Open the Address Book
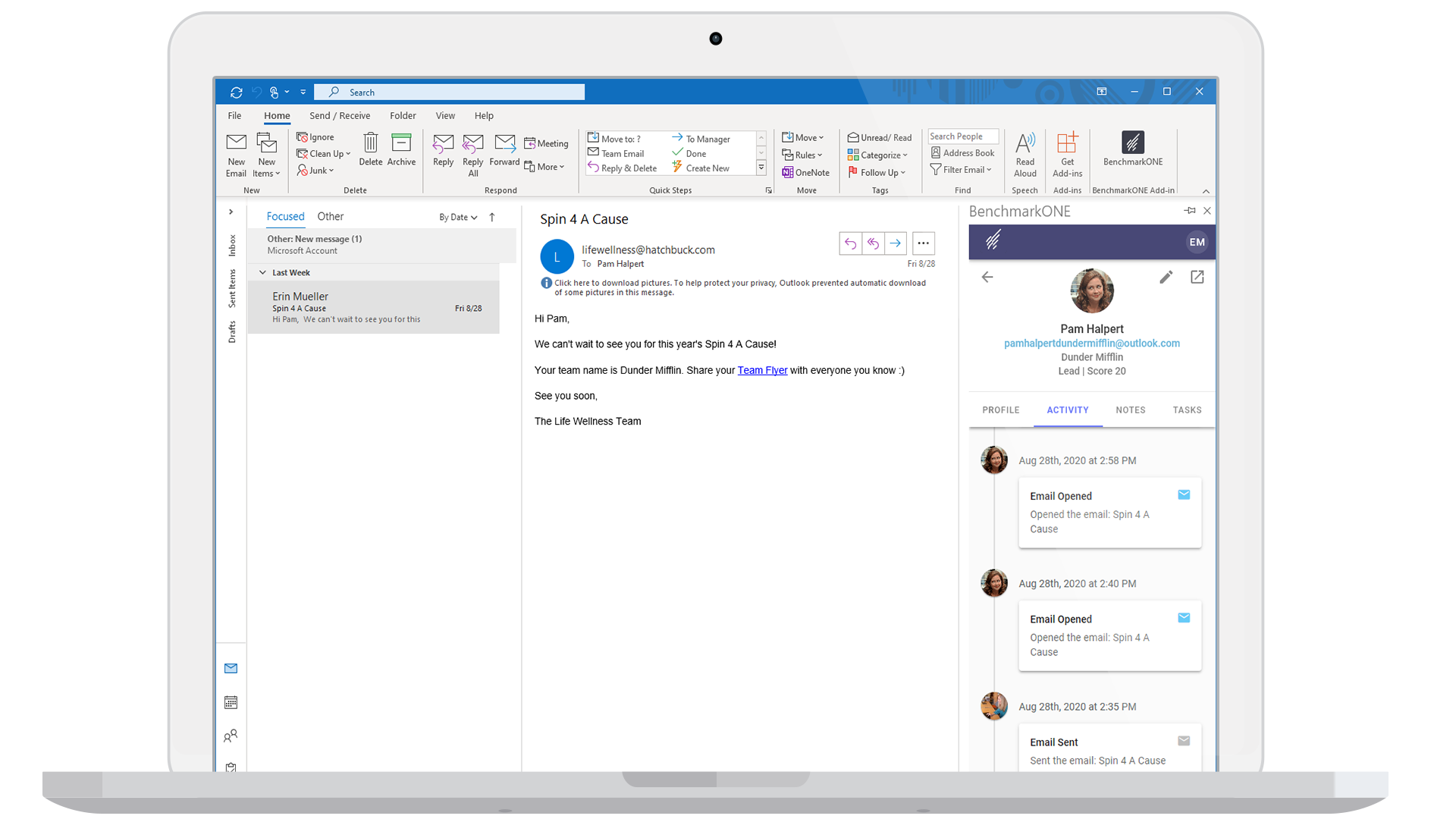 (x=962, y=153)
